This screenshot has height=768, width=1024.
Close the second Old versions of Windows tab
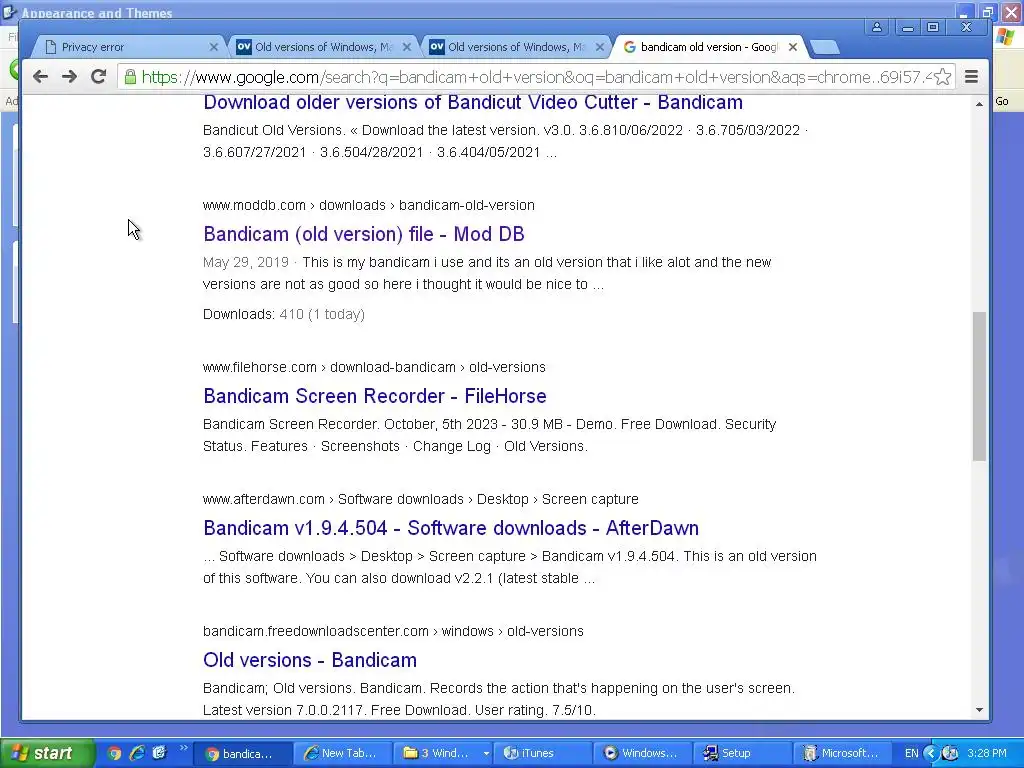[600, 47]
